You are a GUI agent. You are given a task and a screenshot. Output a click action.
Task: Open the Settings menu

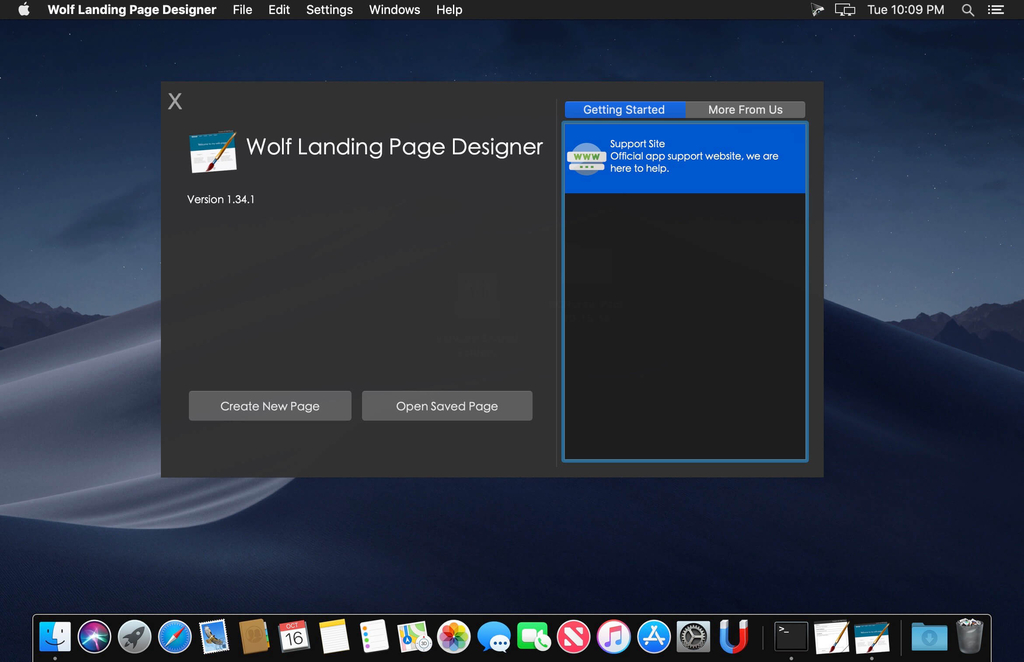pos(329,10)
